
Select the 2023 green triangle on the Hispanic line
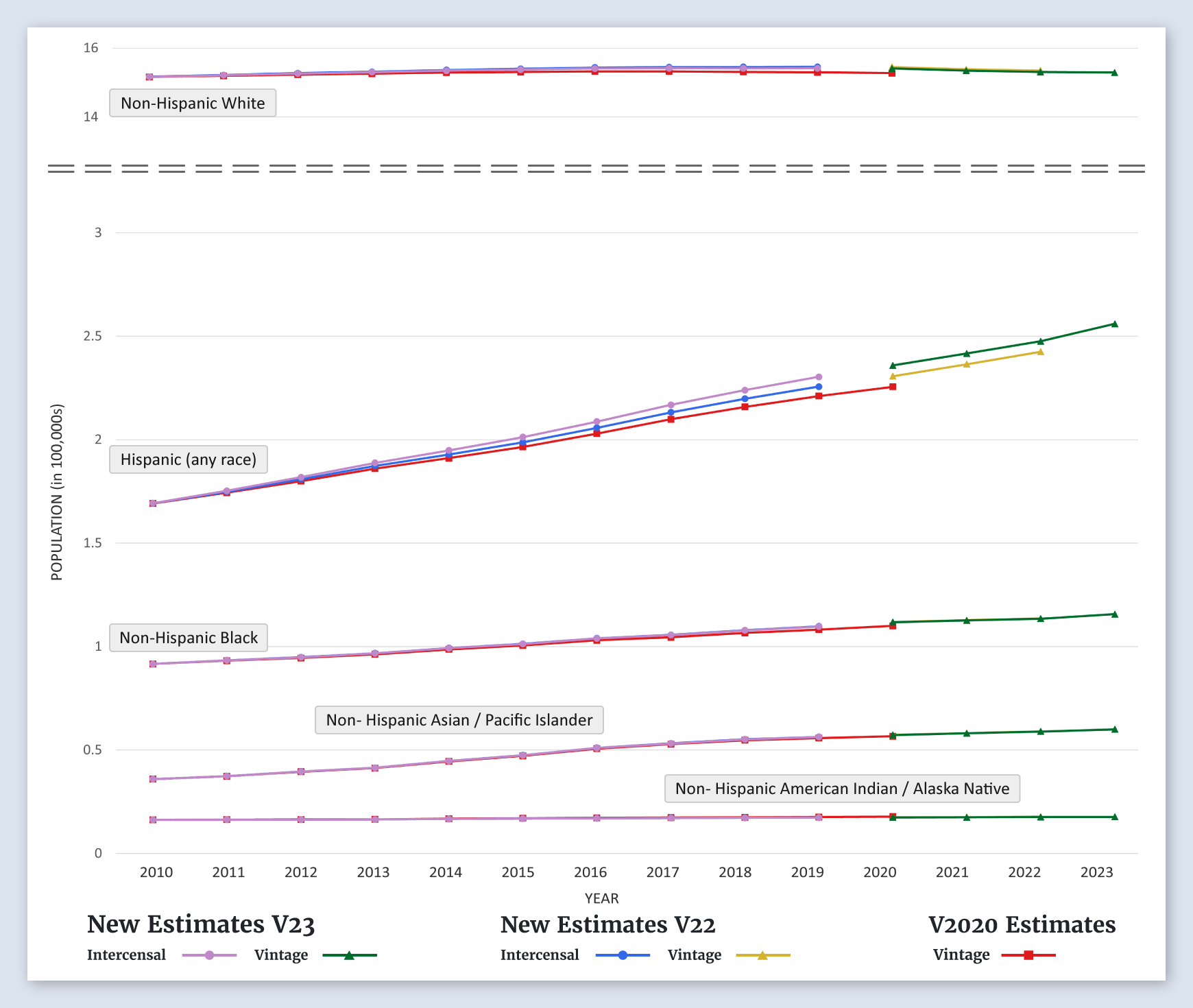tap(1114, 324)
